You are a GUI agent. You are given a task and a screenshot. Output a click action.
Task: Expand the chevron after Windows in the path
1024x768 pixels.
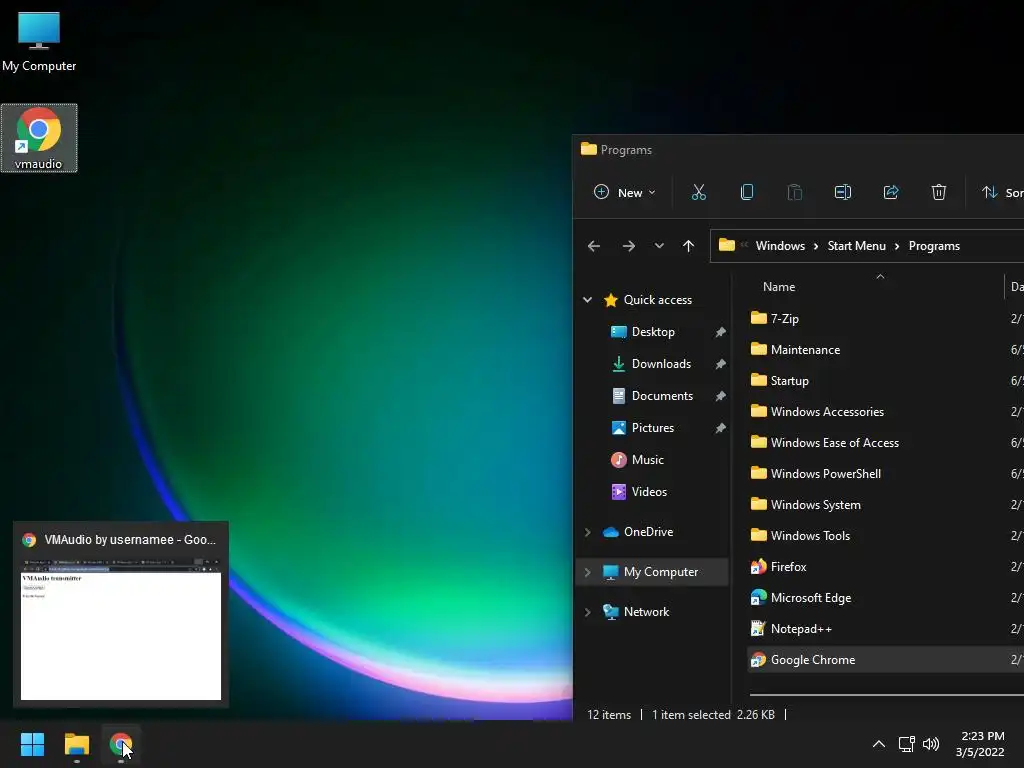tap(816, 246)
